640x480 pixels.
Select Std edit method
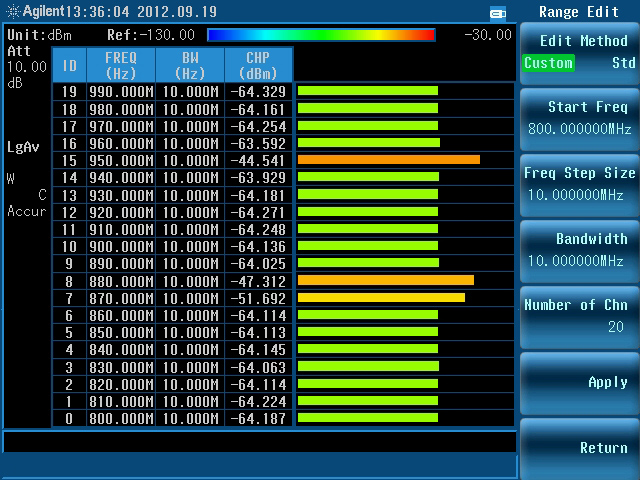[x=622, y=63]
